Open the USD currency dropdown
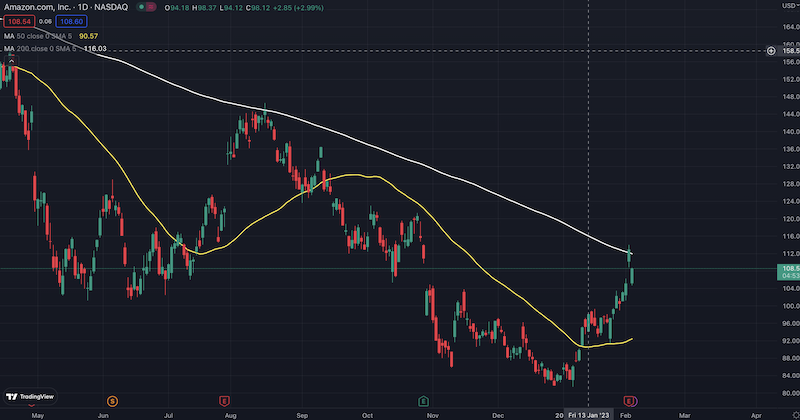The width and height of the screenshot is (800, 420). (x=791, y=5)
